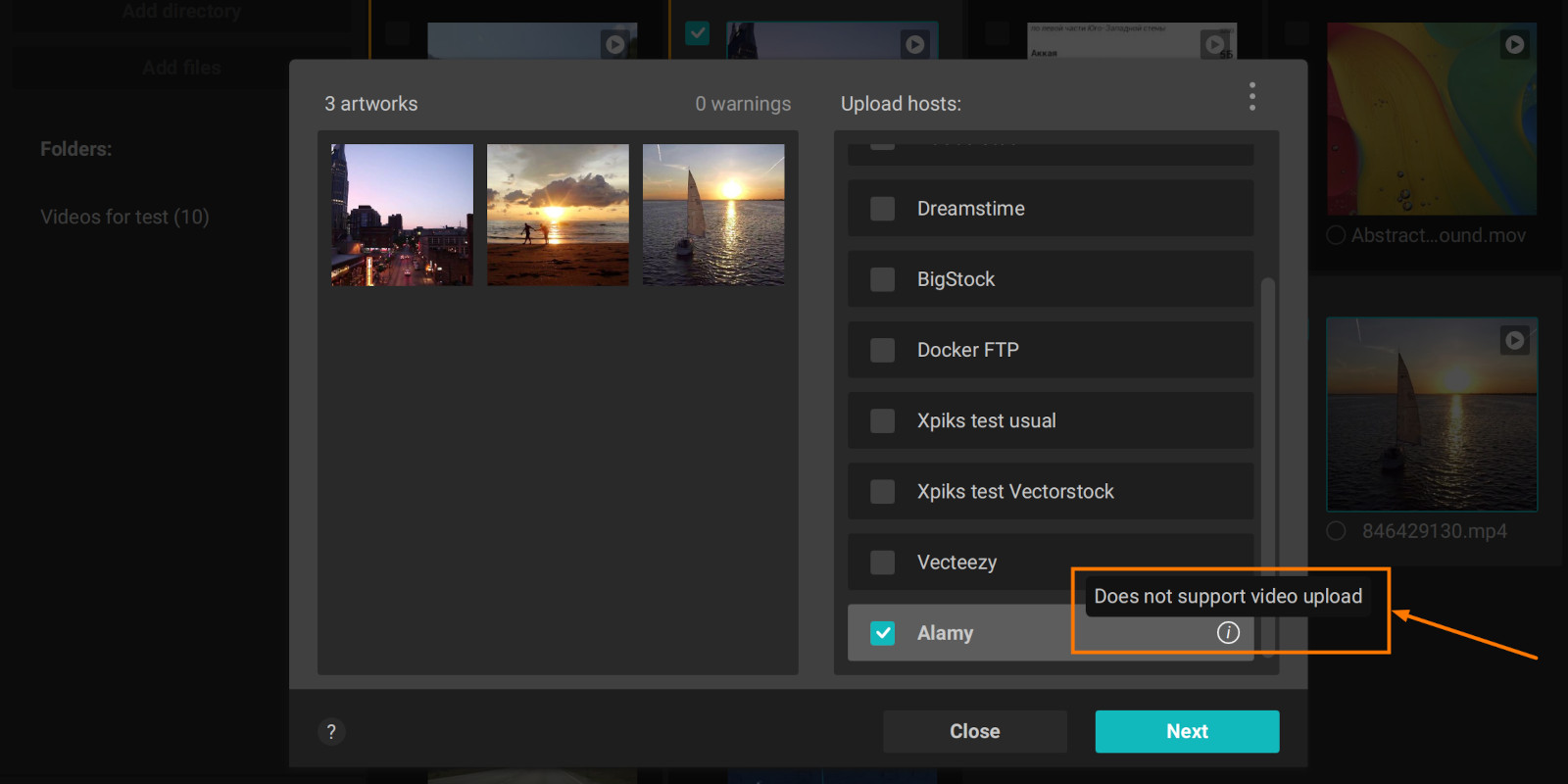This screenshot has width=1568, height=784.
Task: Tick the Docker FTP checkbox
Action: point(882,350)
